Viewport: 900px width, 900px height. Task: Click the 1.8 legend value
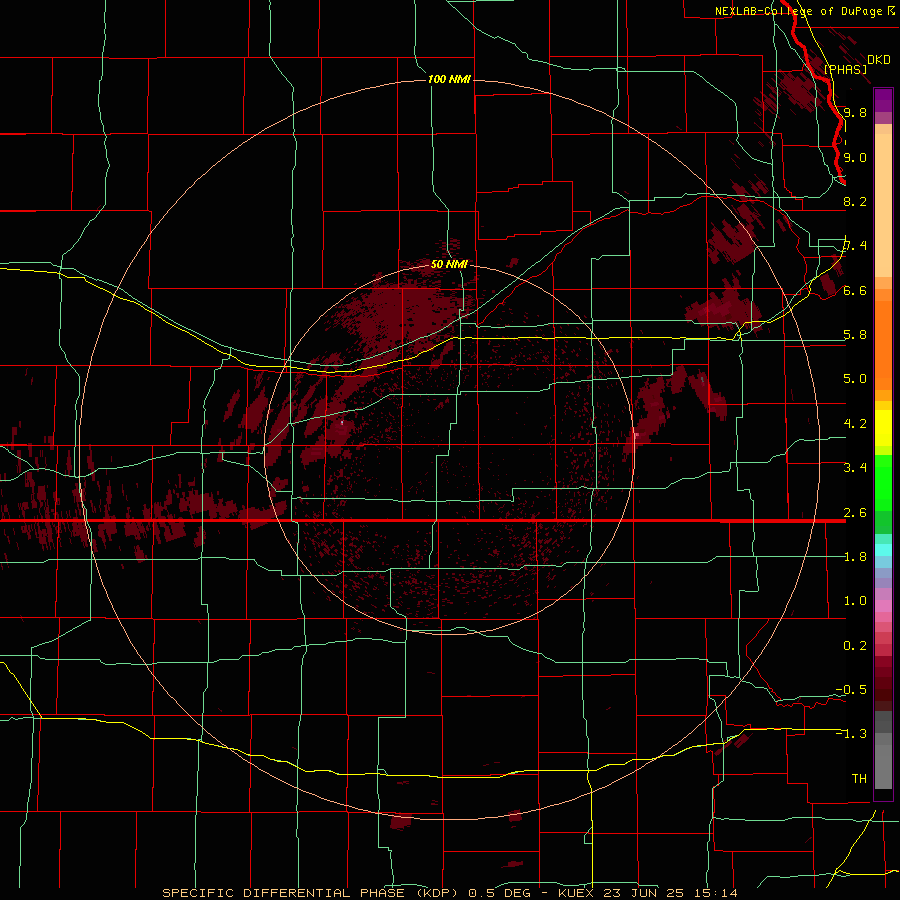855,557
